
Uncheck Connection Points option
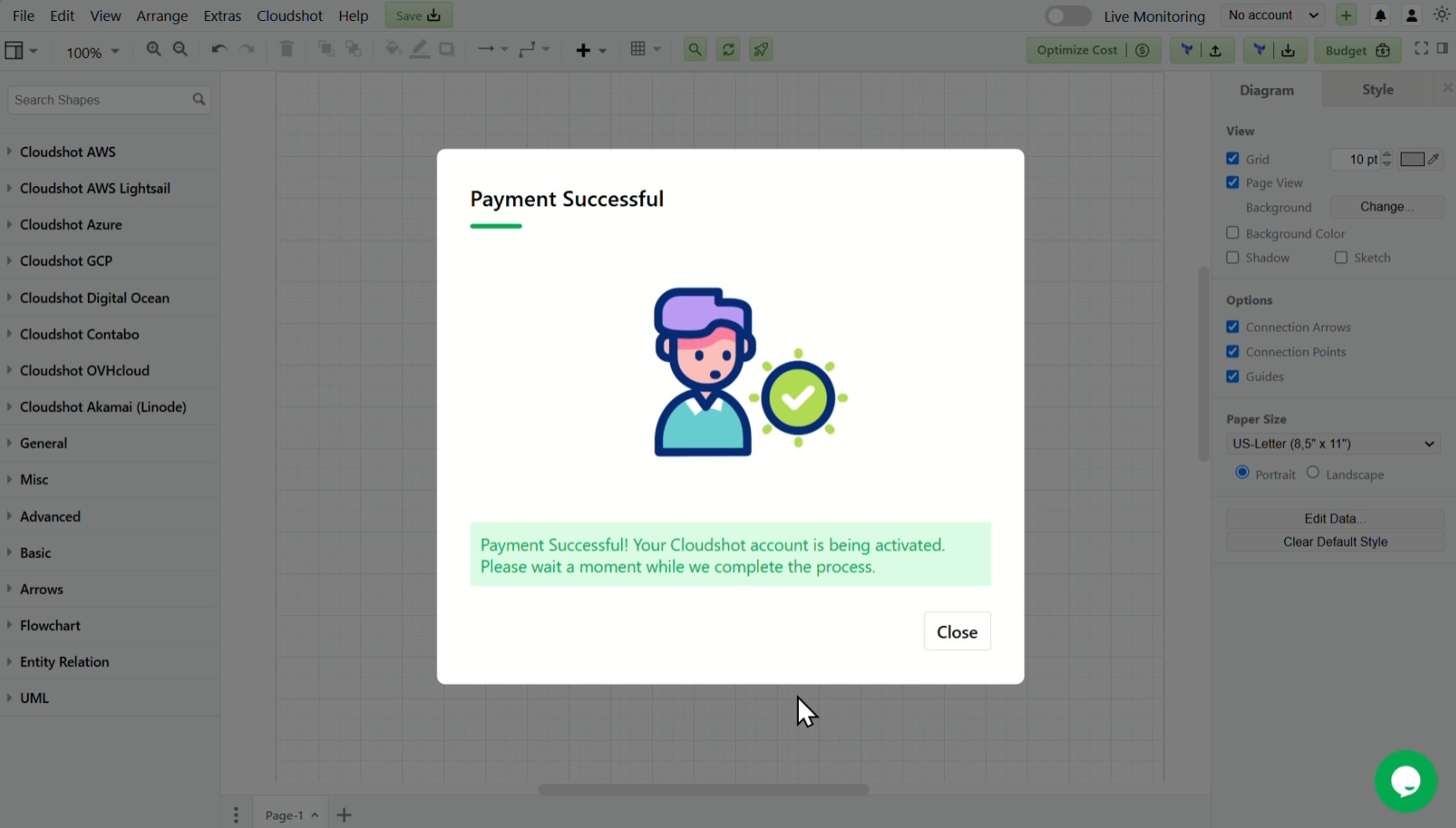tap(1232, 351)
